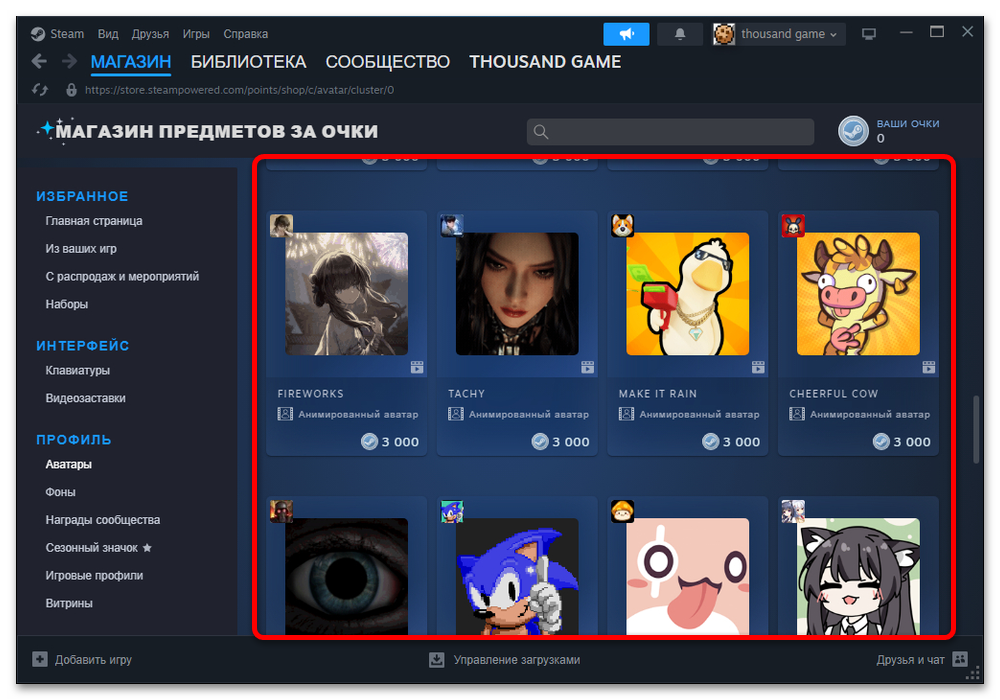Open the Вид menu
Viewport: 1000px width, 700px height.
click(x=108, y=34)
